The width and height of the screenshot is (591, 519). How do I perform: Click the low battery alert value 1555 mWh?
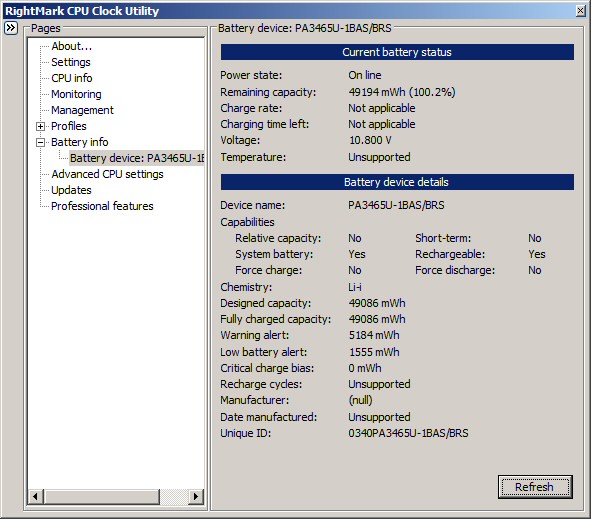pyautogui.click(x=374, y=352)
